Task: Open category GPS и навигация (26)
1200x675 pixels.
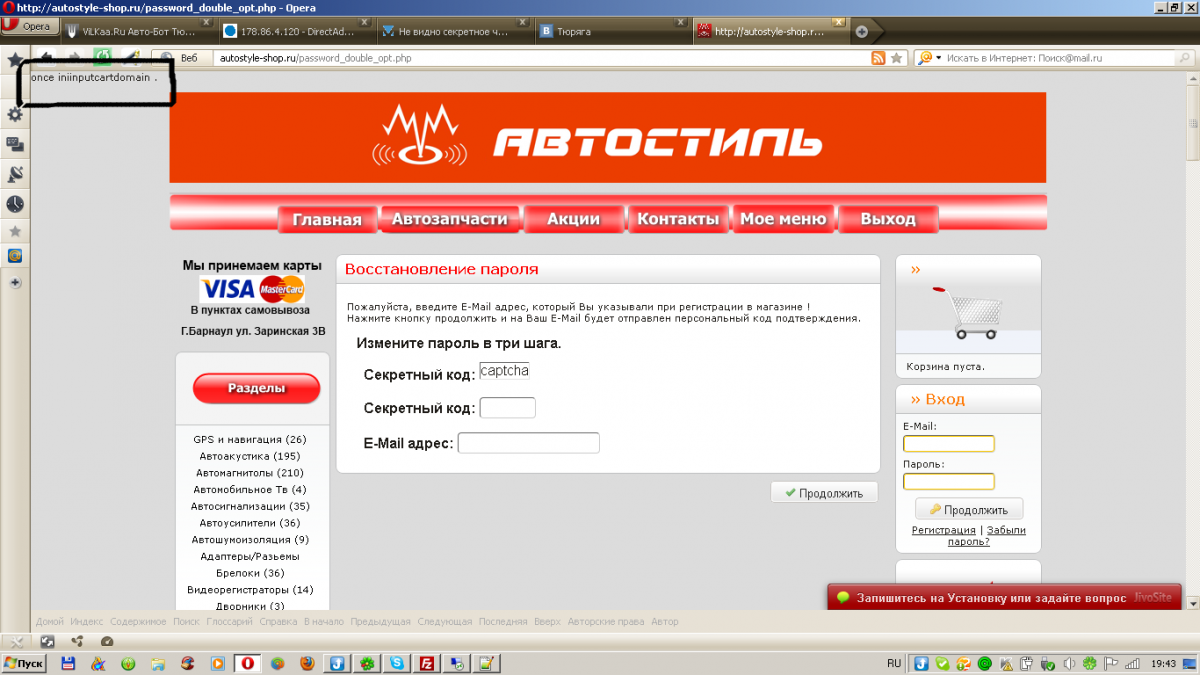Action: coord(250,439)
